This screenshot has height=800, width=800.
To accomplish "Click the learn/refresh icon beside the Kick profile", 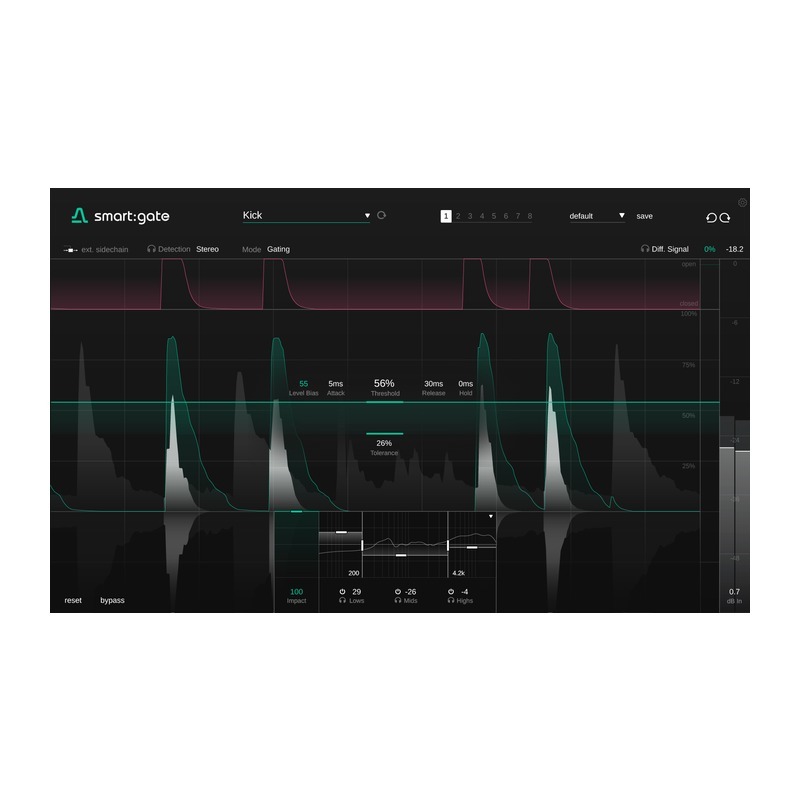I will pos(381,215).
